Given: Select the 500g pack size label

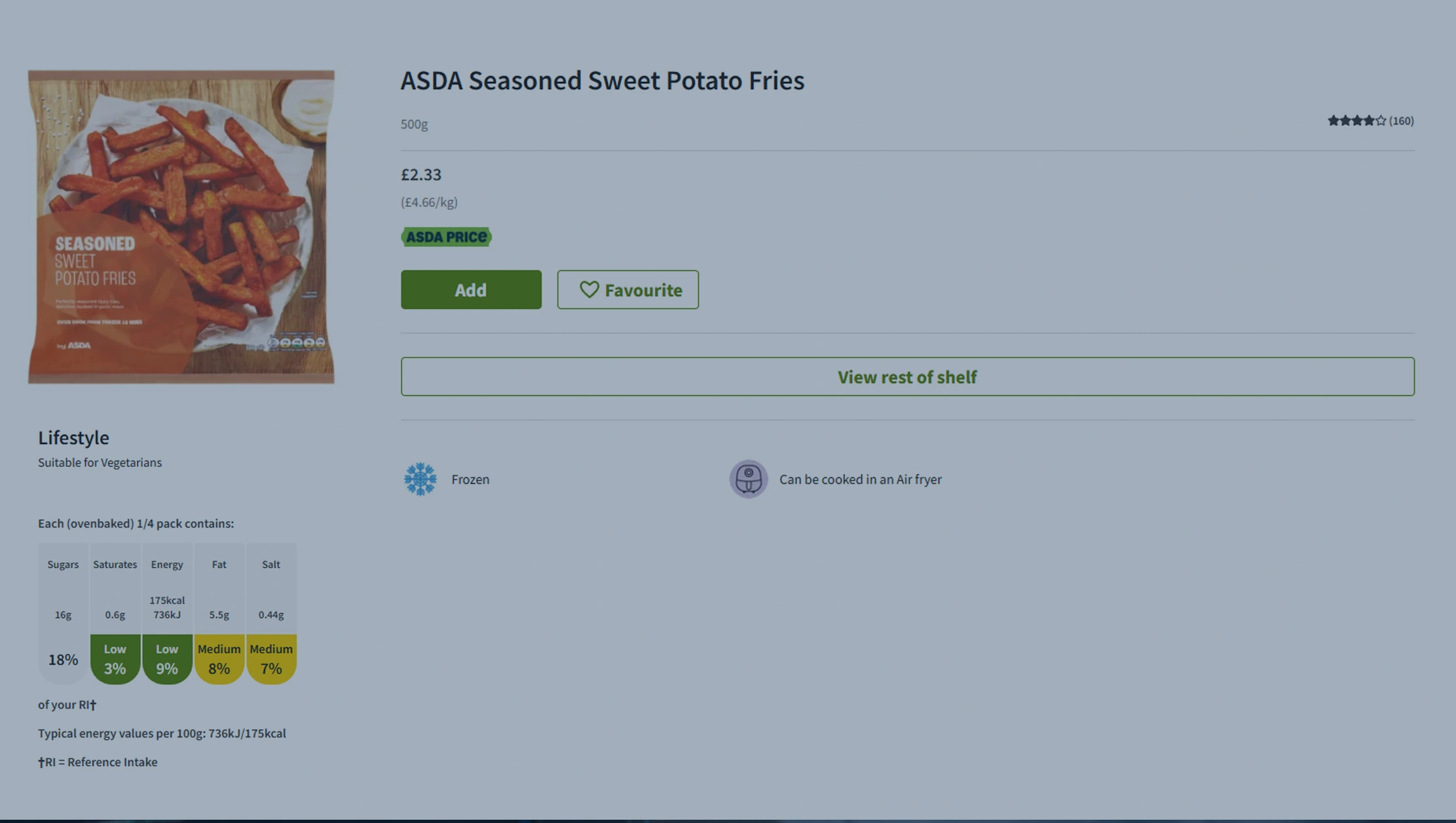Looking at the screenshot, I should pos(414,124).
